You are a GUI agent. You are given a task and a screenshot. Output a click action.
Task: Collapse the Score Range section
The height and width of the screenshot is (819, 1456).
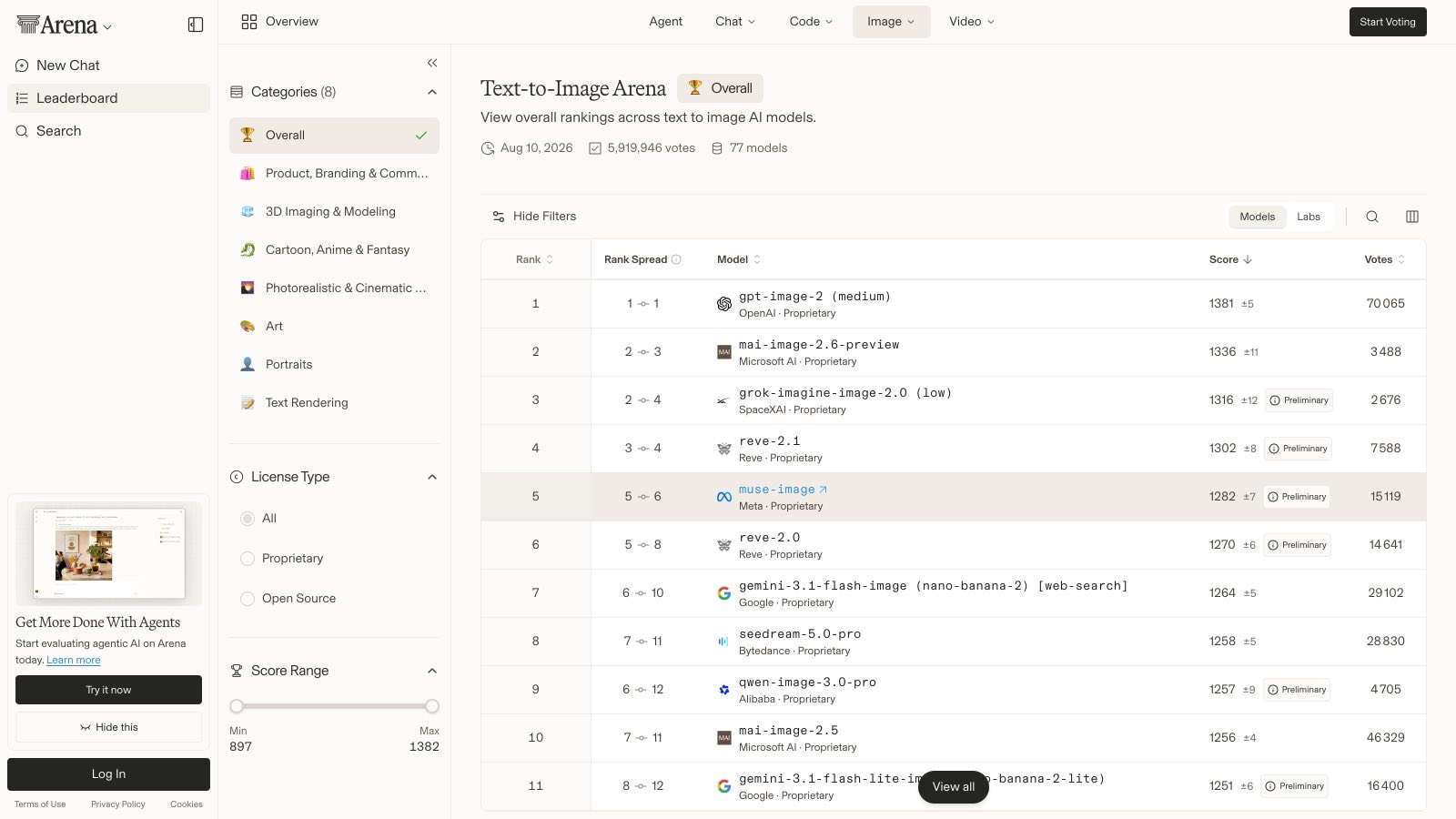(x=432, y=671)
